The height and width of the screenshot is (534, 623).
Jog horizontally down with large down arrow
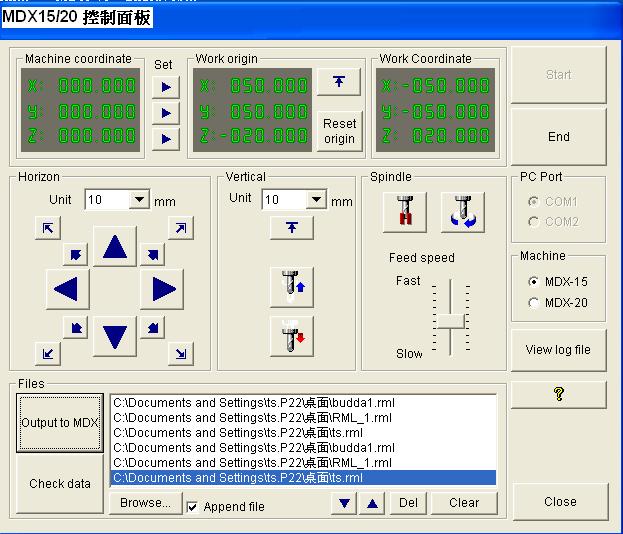click(115, 337)
